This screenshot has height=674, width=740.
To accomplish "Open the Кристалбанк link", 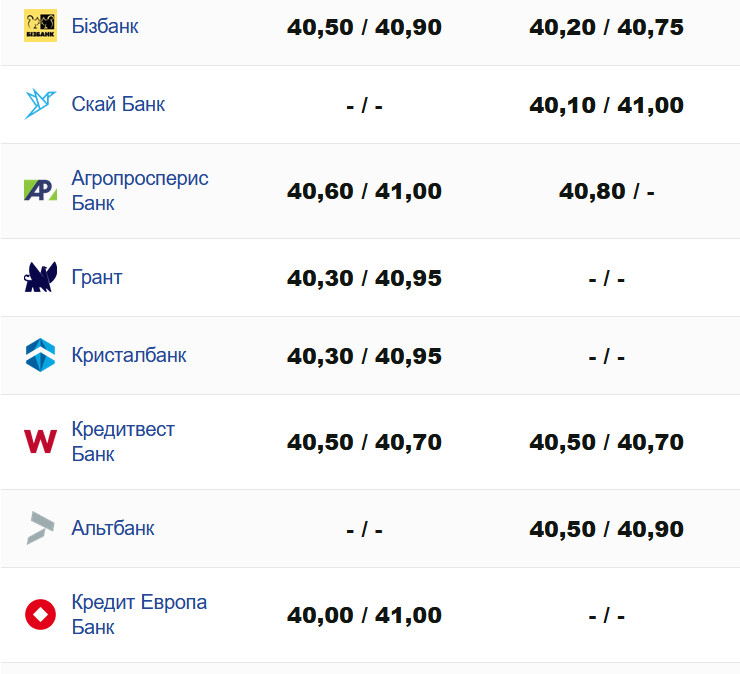I will (x=129, y=355).
